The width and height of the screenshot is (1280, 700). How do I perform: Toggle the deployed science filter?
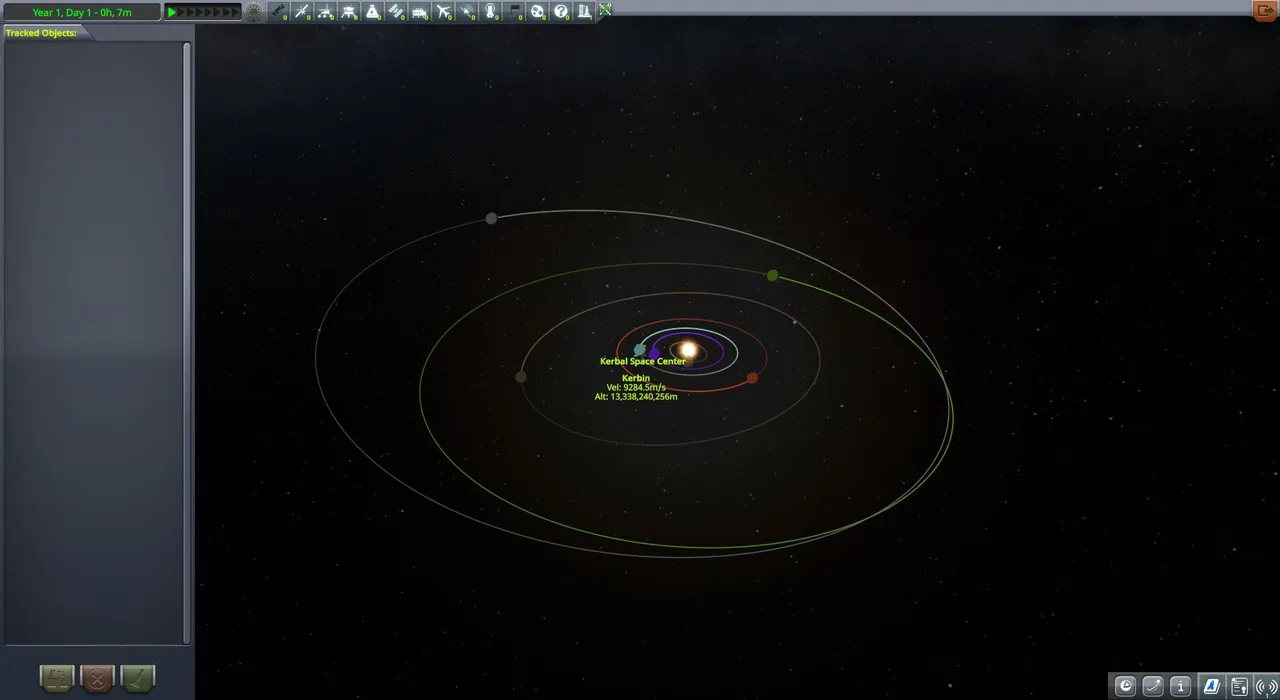point(585,12)
